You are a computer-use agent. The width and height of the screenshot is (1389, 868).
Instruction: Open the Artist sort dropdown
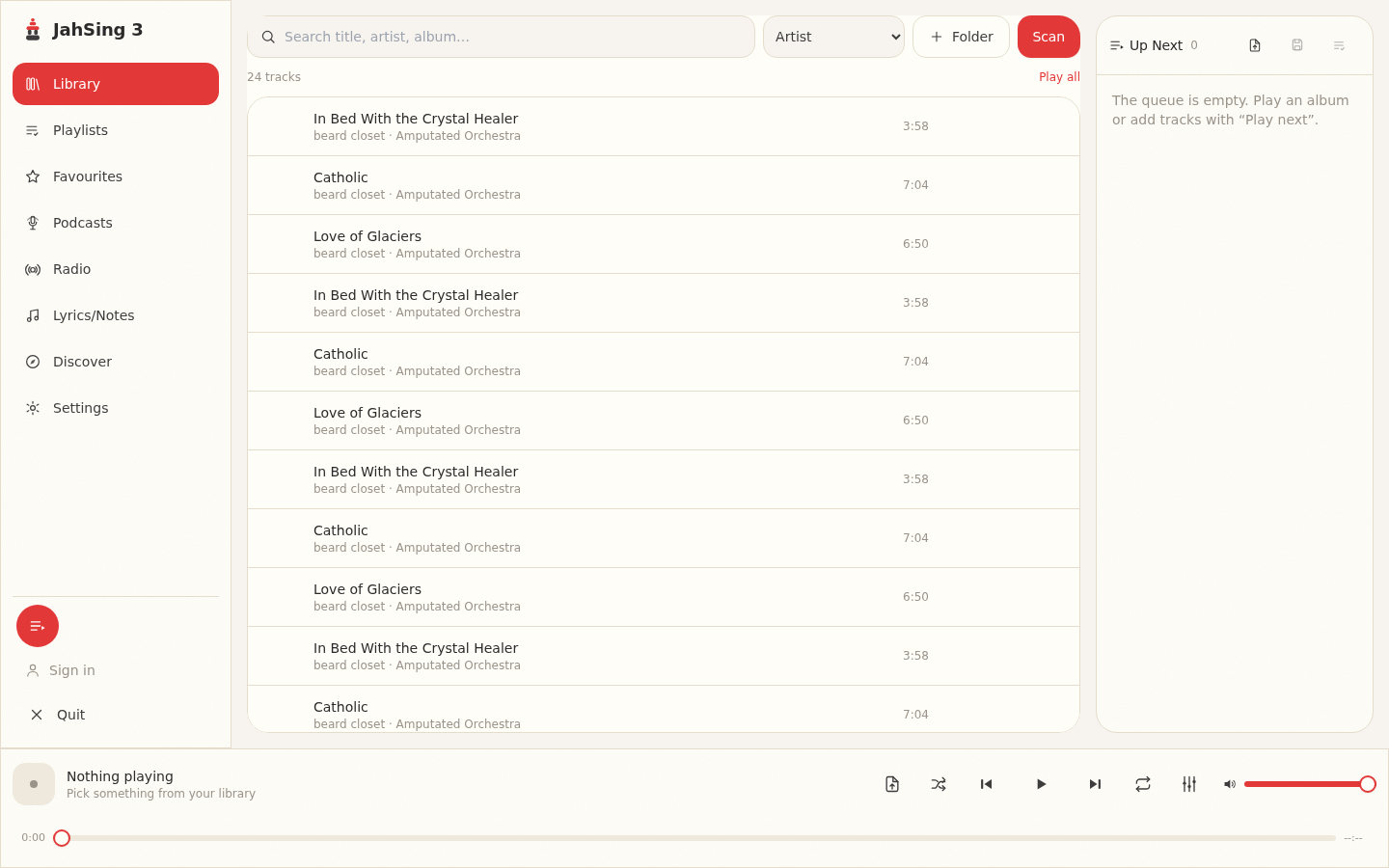(x=834, y=37)
